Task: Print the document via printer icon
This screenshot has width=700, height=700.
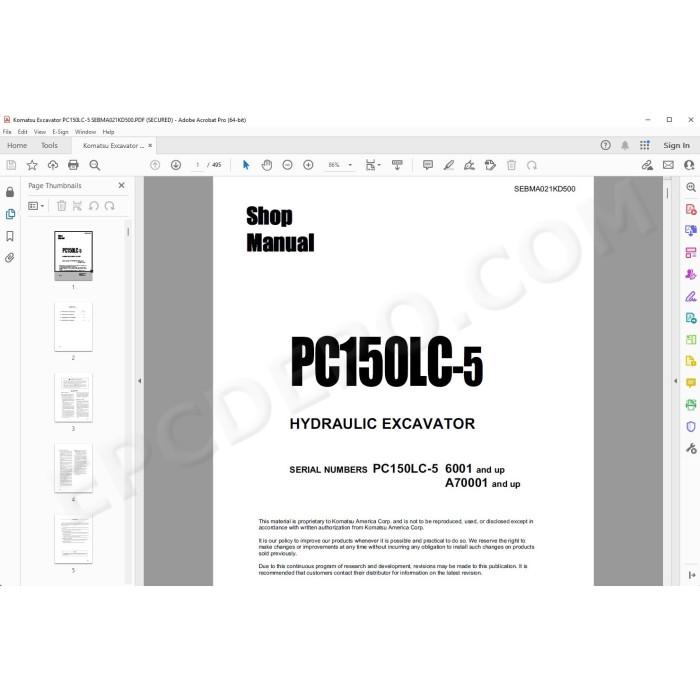Action: tap(73, 165)
